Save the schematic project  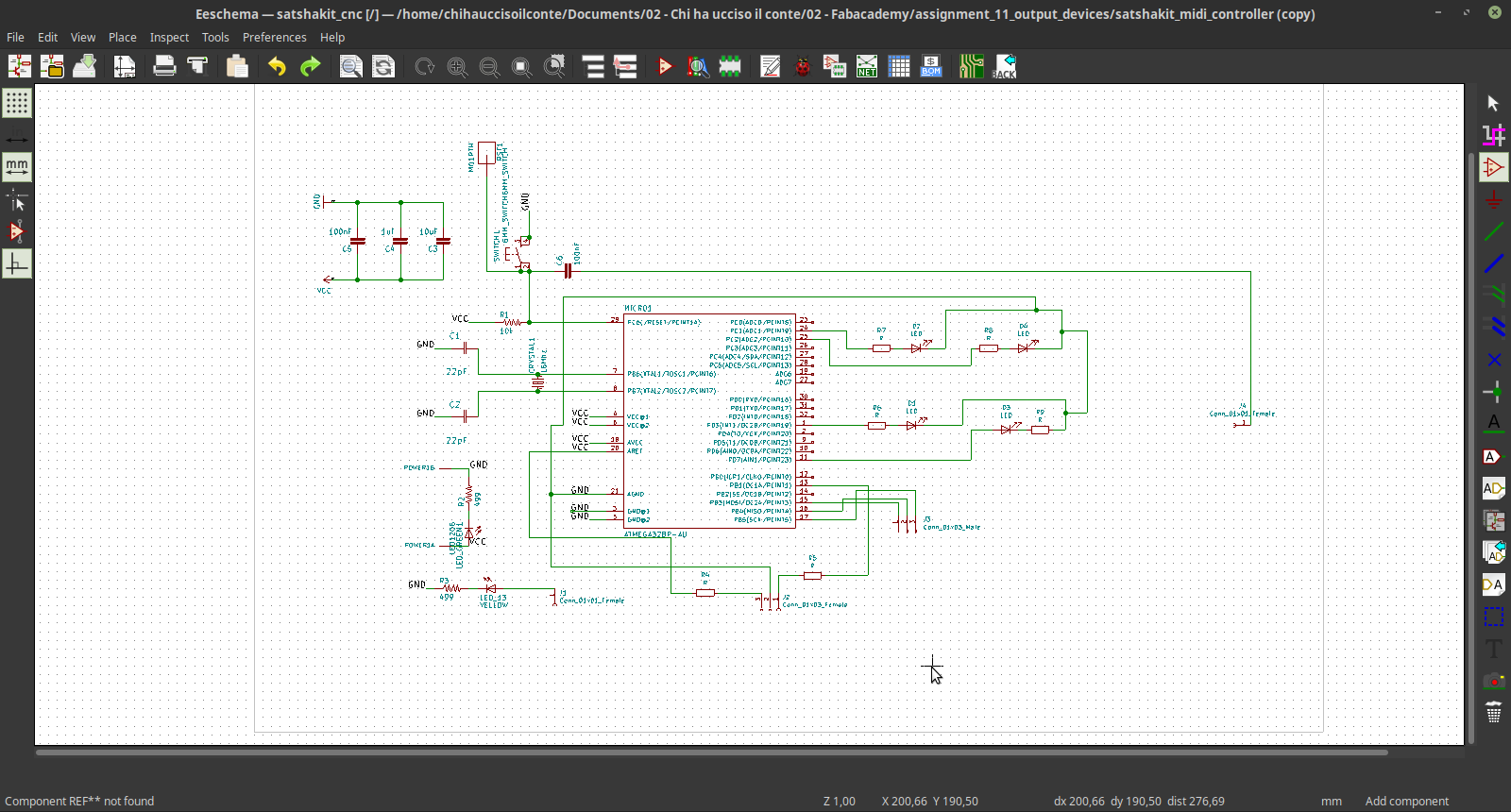(84, 66)
